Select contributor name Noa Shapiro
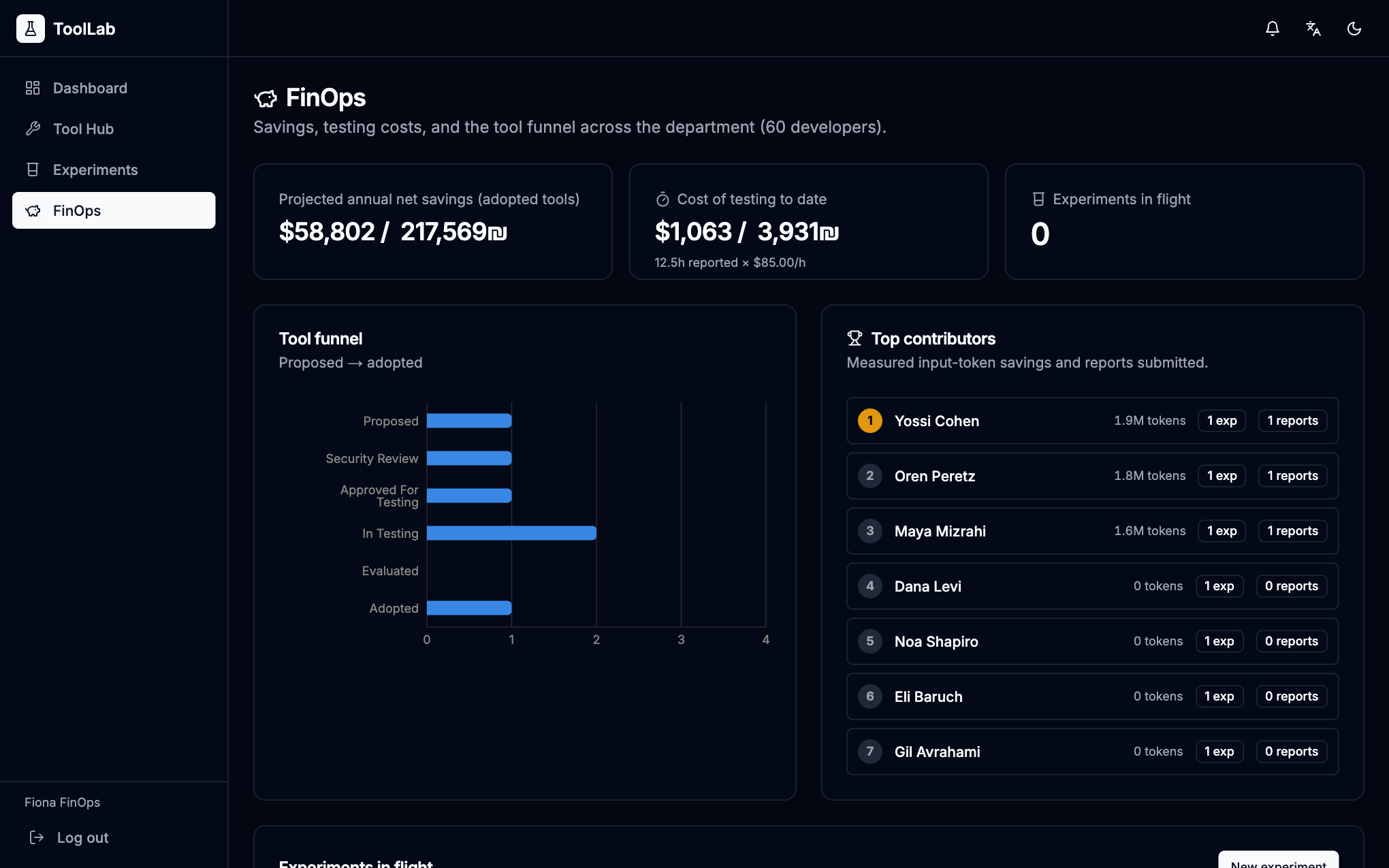1389x868 pixels. click(x=936, y=641)
